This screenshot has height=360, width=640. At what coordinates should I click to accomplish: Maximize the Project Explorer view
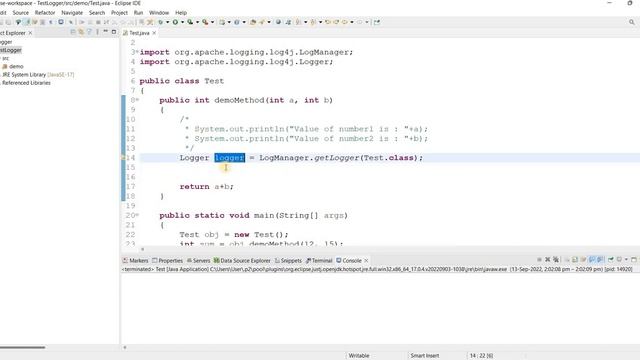113,32
